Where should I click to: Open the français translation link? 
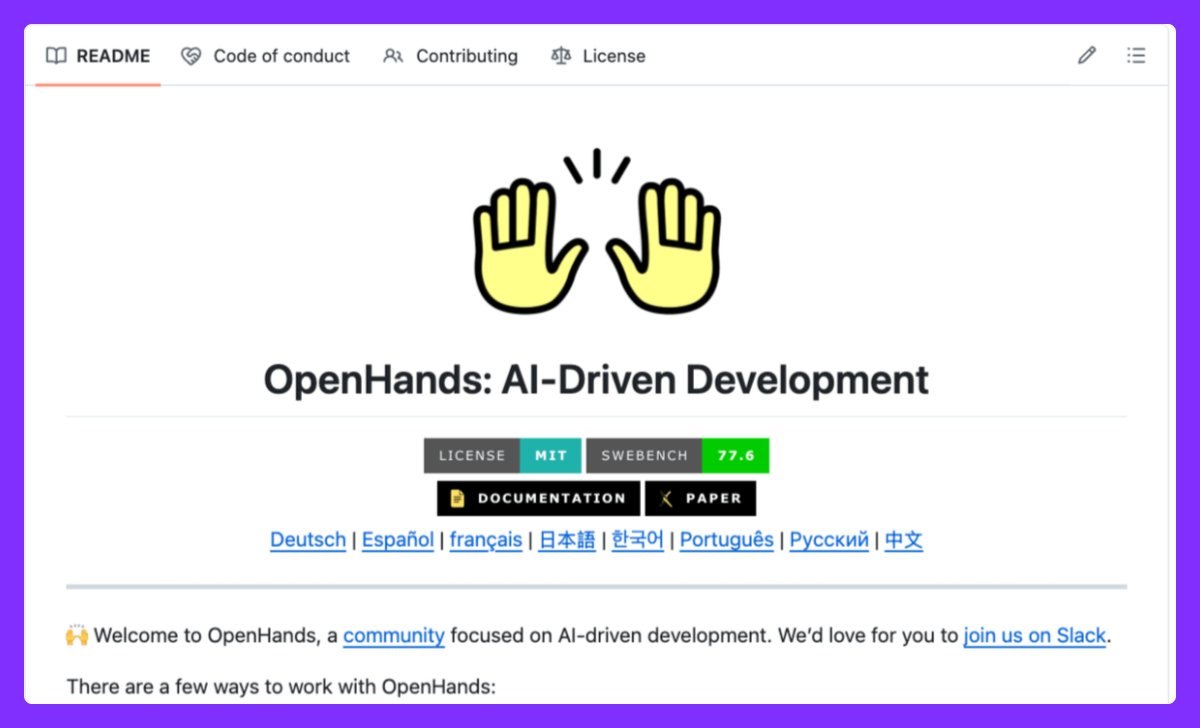[486, 540]
